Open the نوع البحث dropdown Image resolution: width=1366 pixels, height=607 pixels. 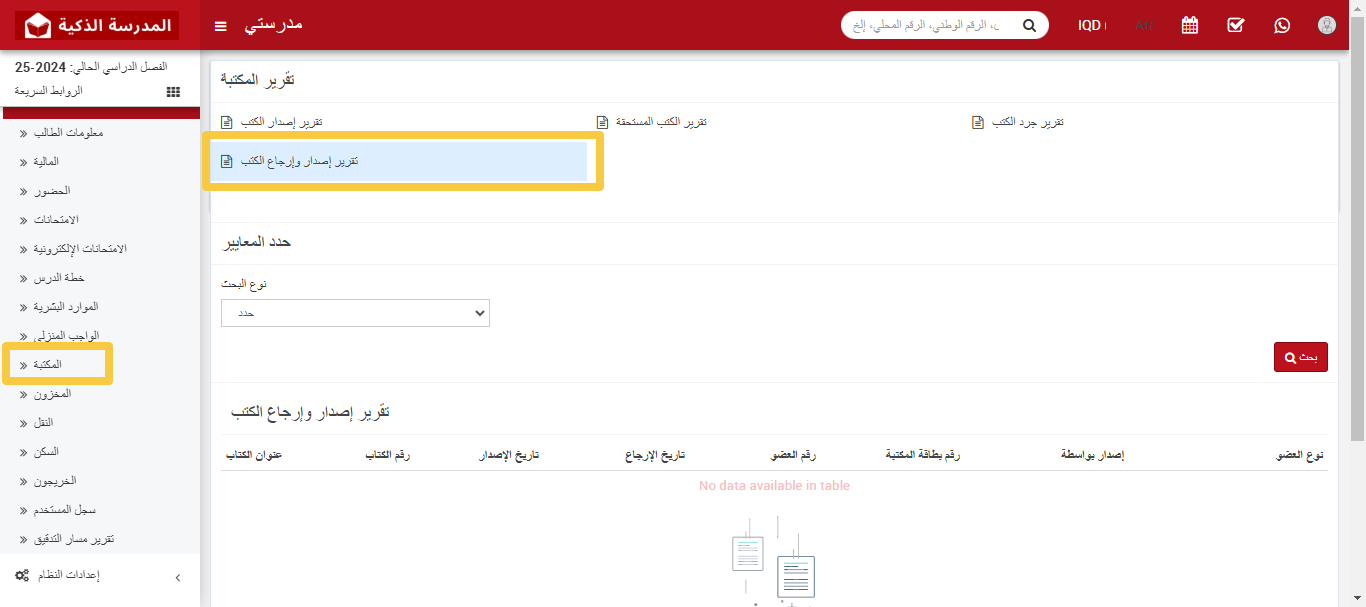[x=355, y=313]
